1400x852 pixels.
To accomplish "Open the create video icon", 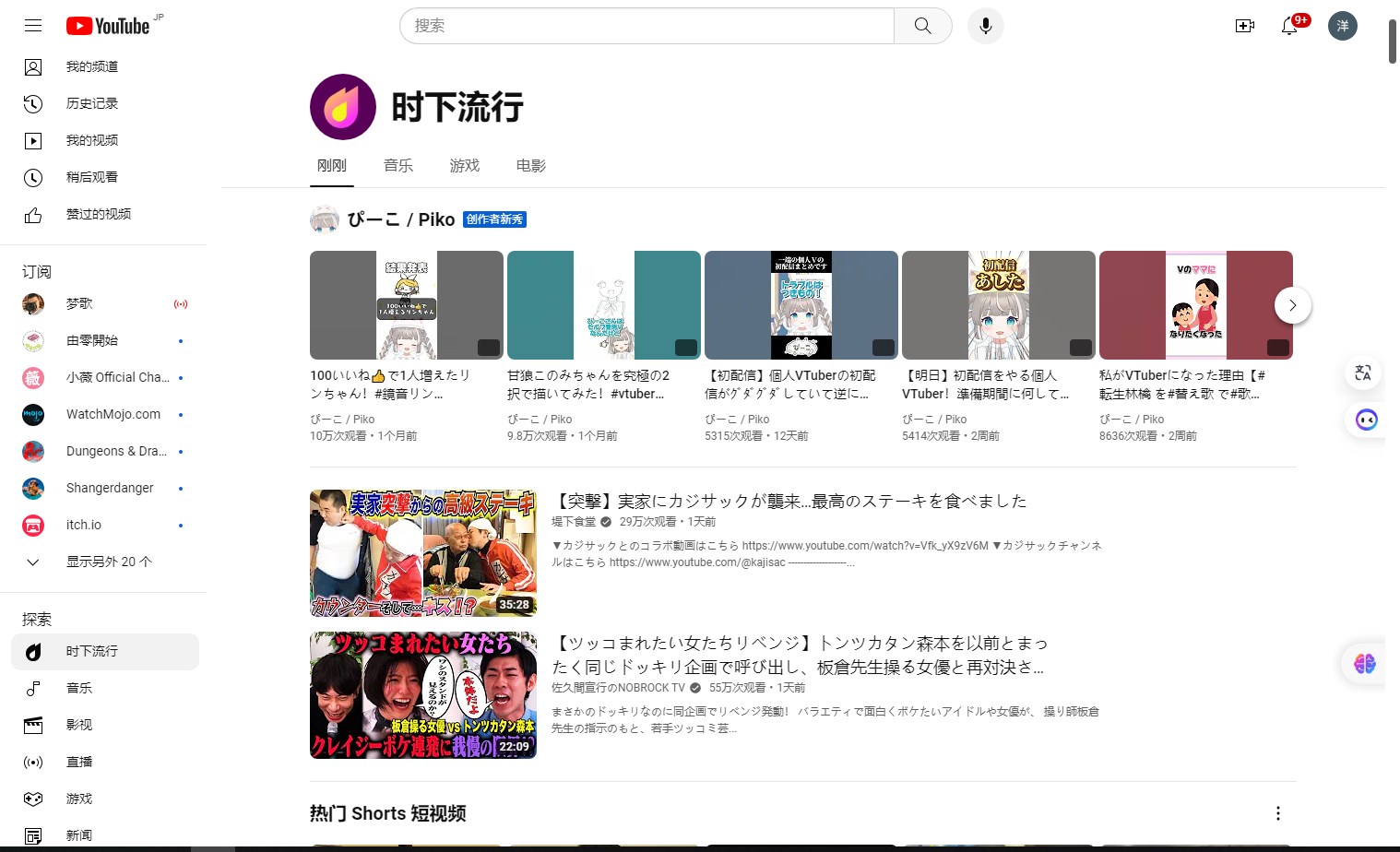I will click(x=1244, y=26).
